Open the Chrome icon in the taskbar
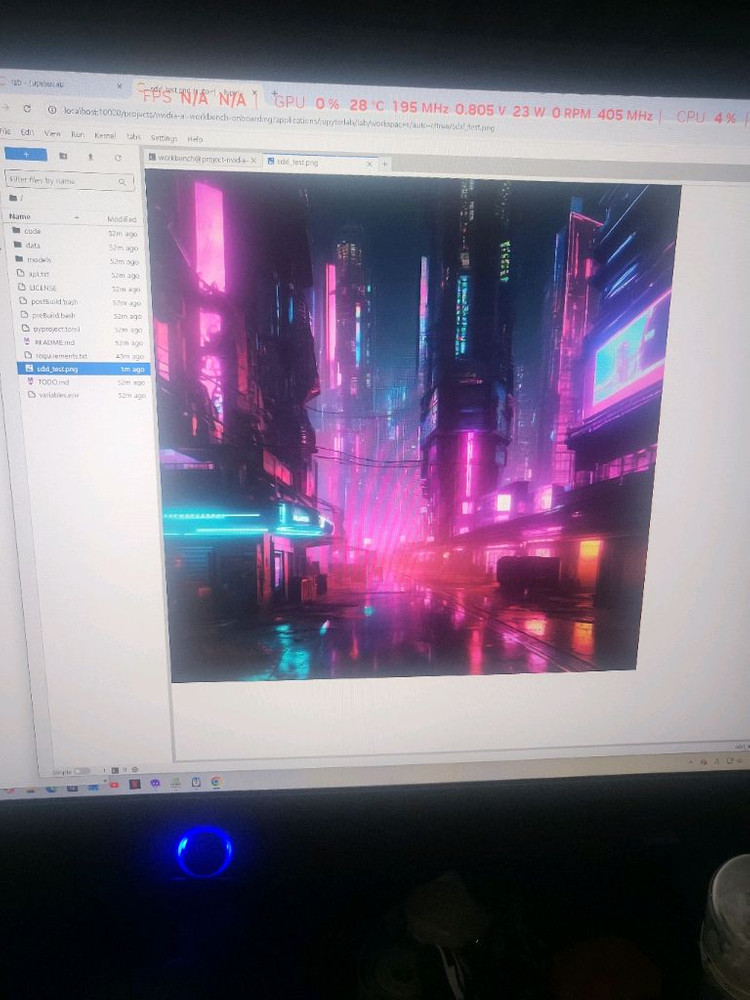 click(x=217, y=781)
